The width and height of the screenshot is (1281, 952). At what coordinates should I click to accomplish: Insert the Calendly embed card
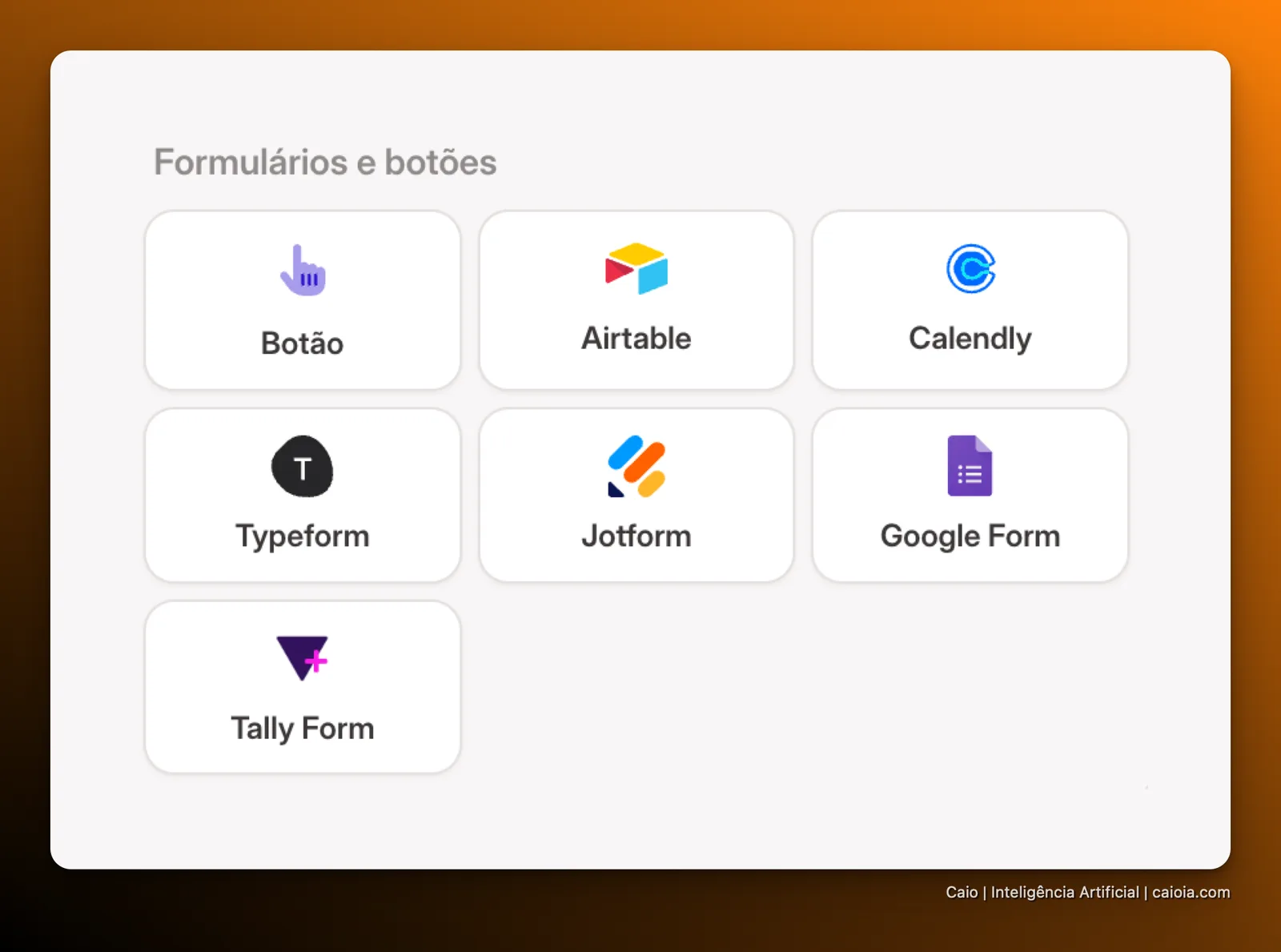pos(970,300)
